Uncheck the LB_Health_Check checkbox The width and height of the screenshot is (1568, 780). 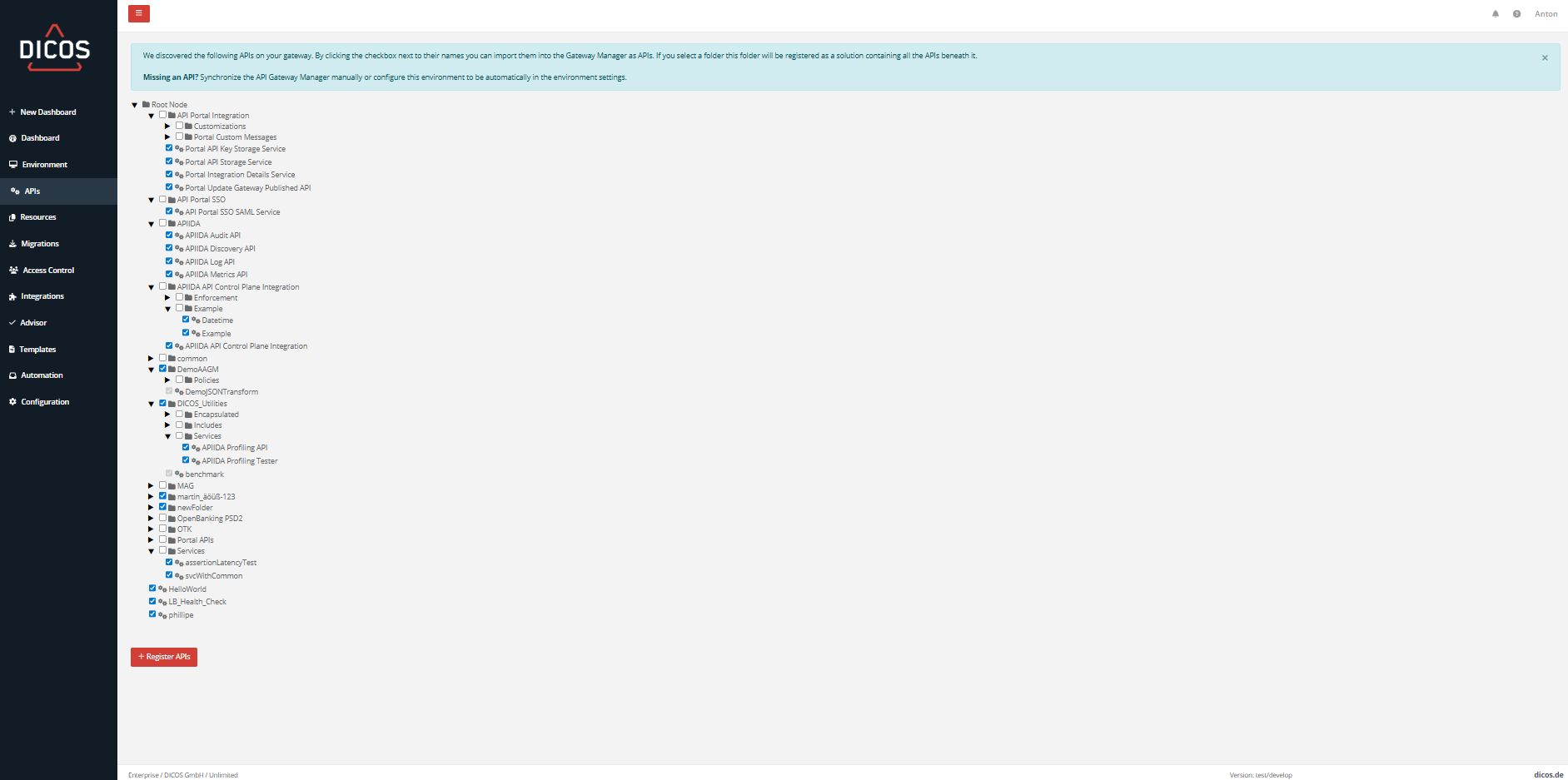pos(152,601)
